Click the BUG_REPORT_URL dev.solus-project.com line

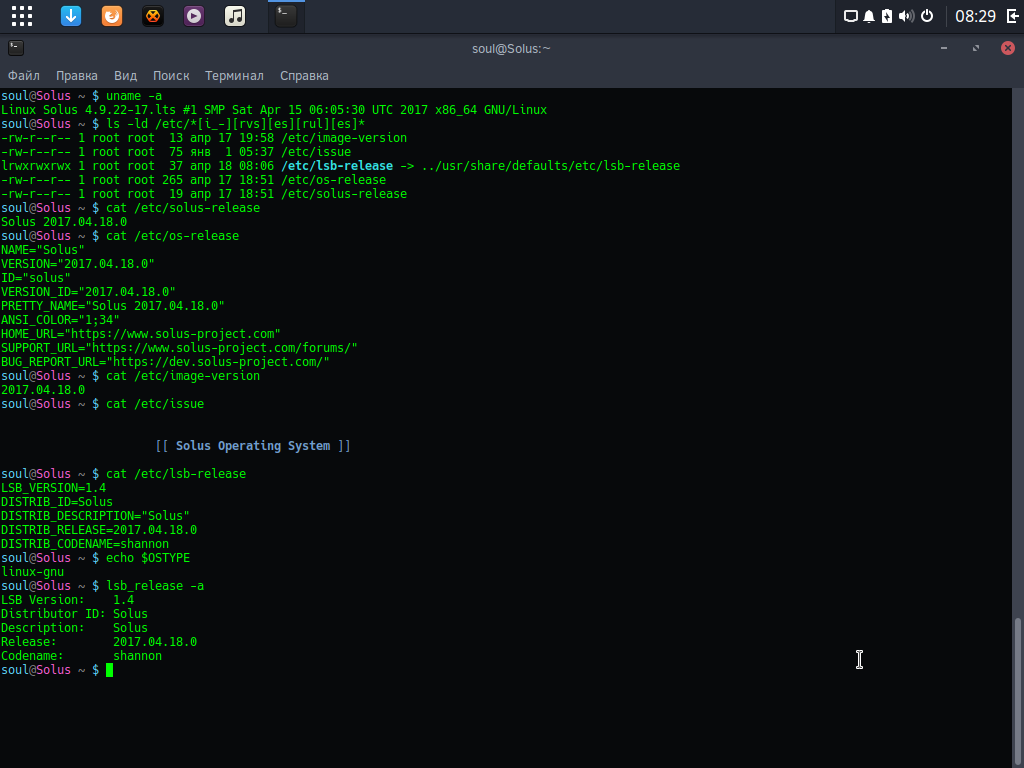coord(165,362)
